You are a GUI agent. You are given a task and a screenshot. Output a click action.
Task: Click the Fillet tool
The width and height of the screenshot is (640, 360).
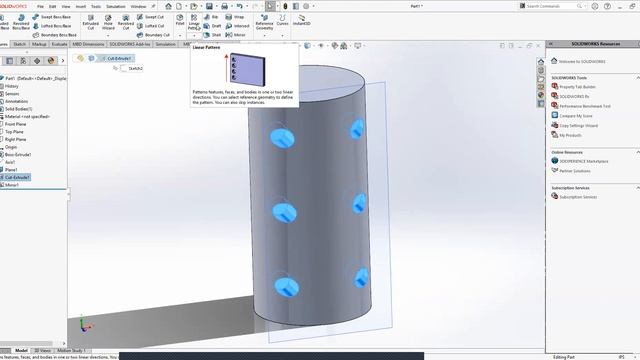click(180, 20)
